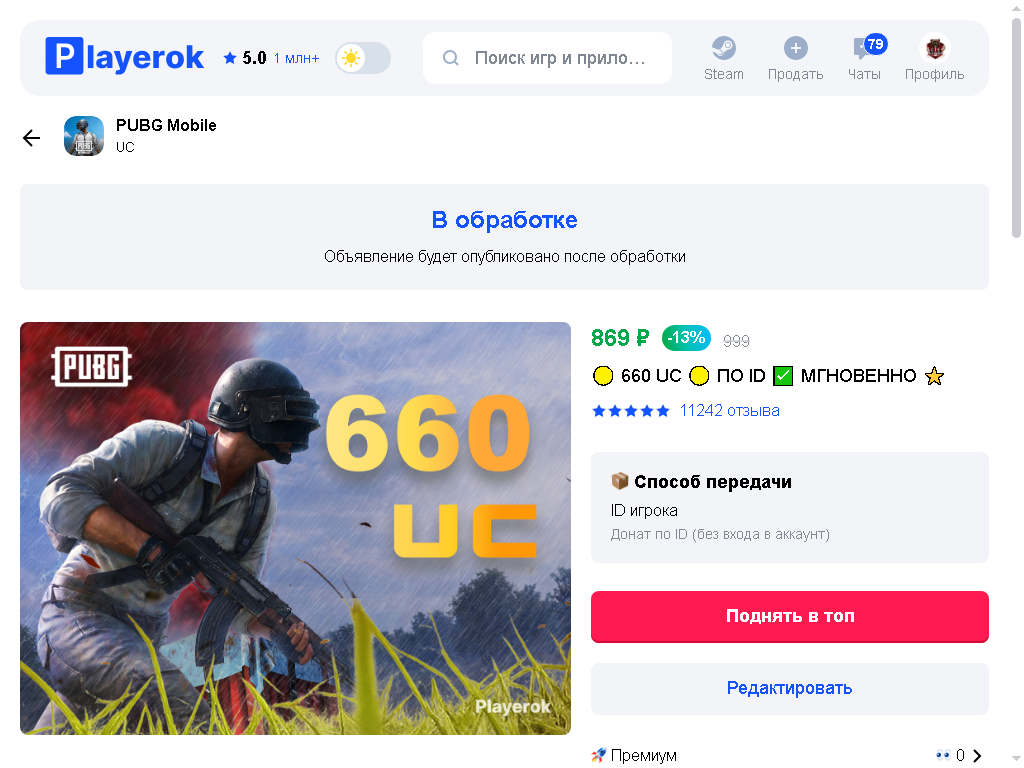Click the Поднять в топ button
Viewport: 1024px width, 768px height.
[x=790, y=616]
